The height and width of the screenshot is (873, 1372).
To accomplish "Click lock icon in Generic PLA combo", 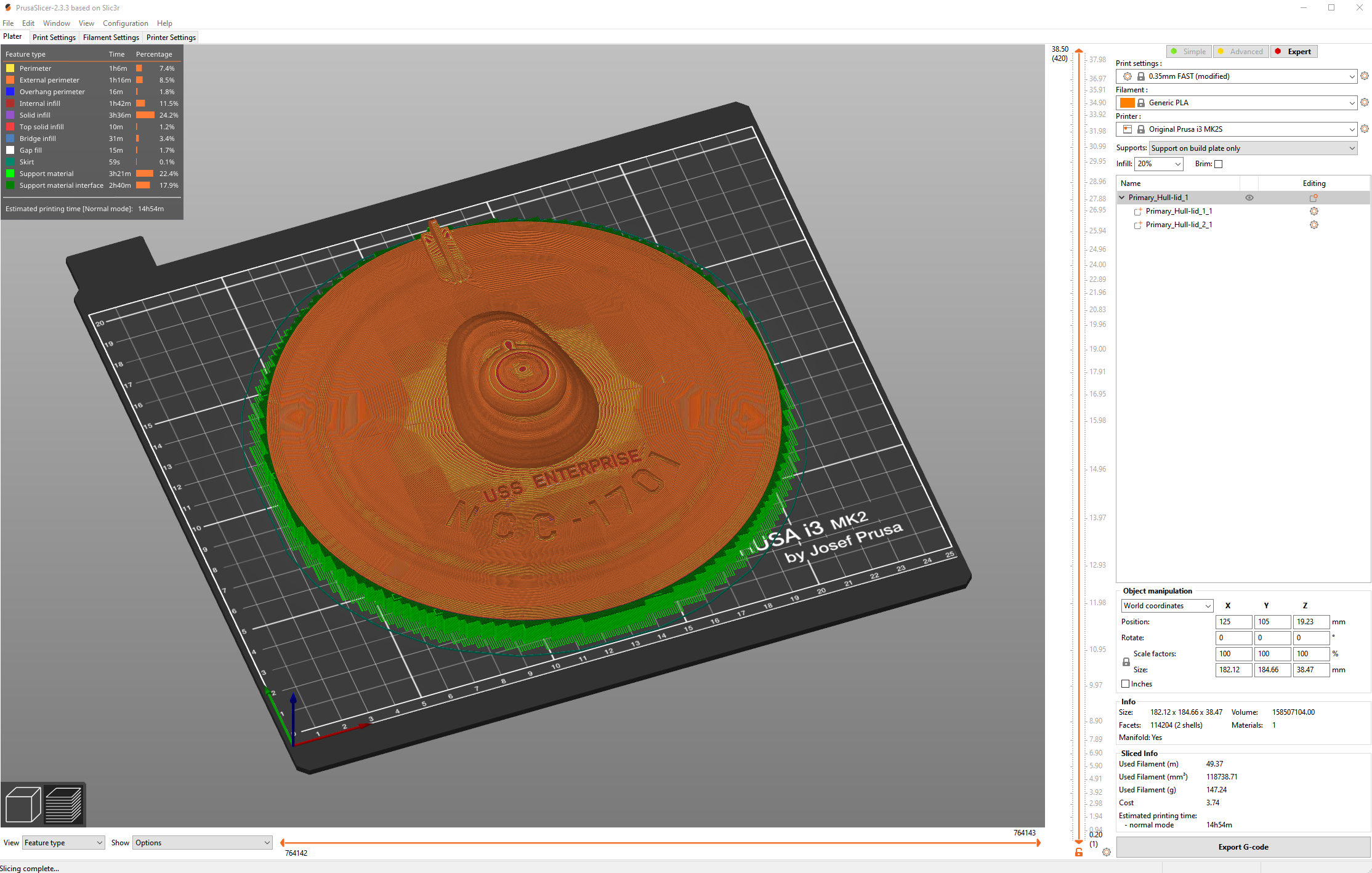I will click(x=1141, y=103).
